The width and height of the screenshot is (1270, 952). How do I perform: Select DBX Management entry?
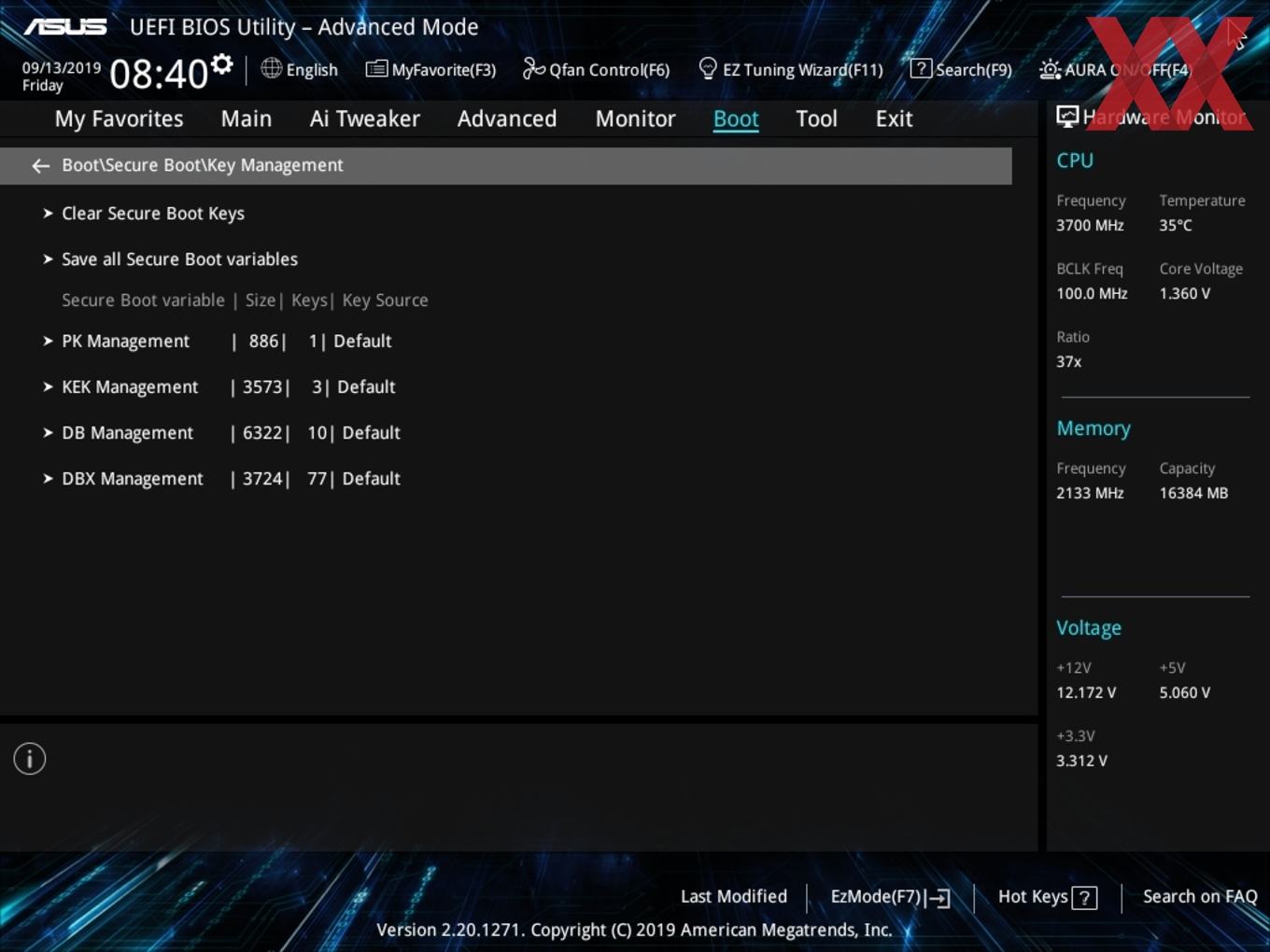[133, 478]
